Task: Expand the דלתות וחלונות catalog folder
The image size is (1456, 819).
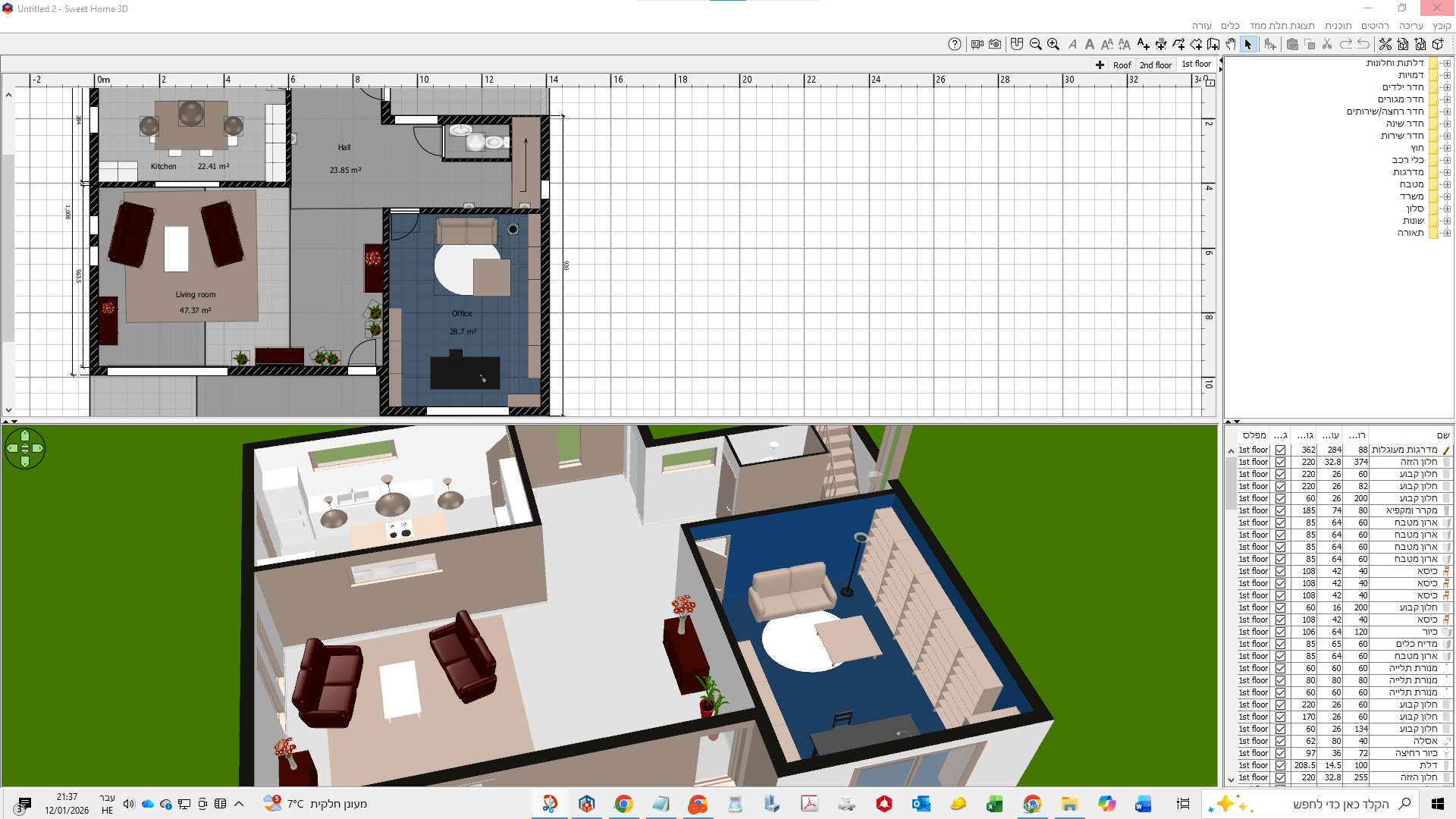Action: (x=1447, y=64)
